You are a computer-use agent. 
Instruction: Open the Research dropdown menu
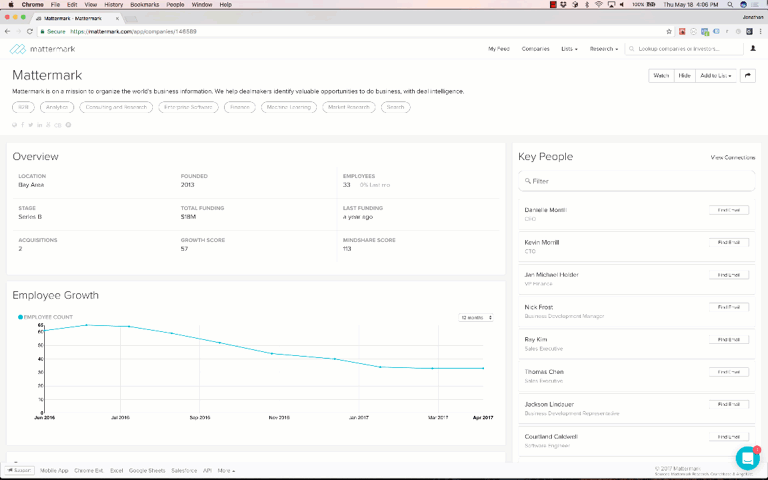pos(603,49)
